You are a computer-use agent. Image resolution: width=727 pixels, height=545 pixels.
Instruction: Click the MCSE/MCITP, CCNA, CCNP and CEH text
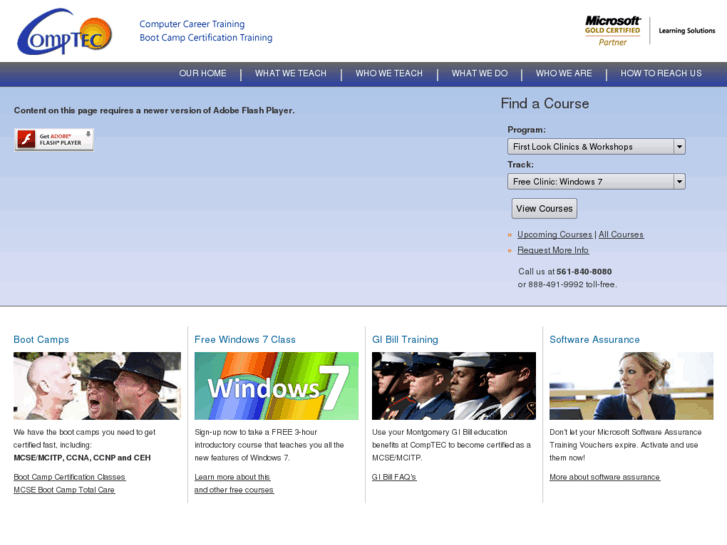pos(82,458)
